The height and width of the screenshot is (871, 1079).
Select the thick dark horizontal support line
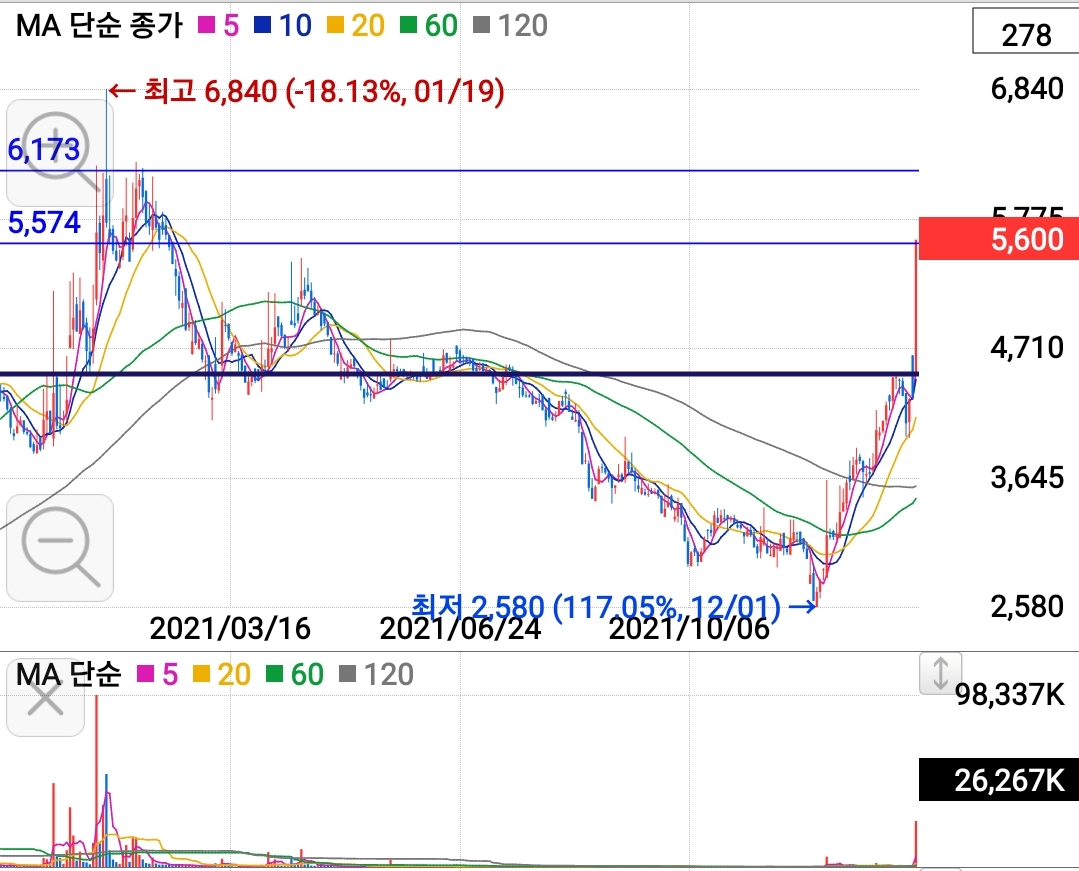pos(460,375)
